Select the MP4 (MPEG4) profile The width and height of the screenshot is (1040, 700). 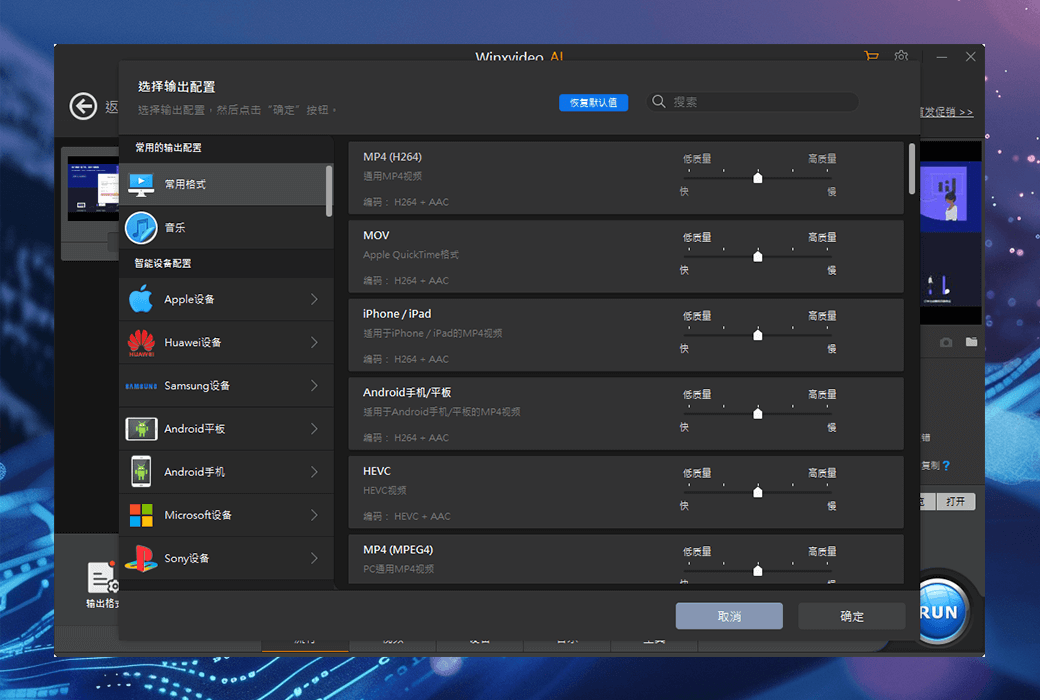626,559
